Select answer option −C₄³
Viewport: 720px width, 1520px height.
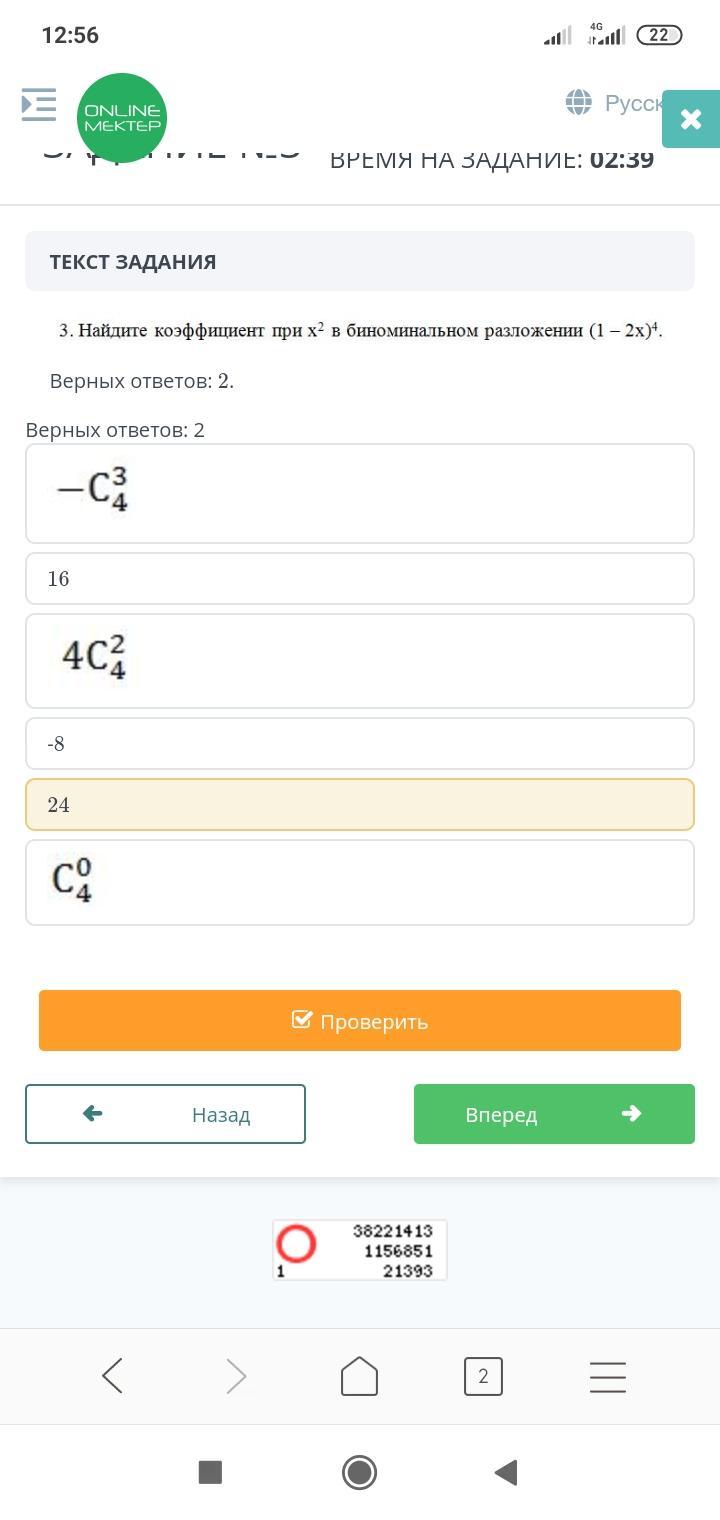(x=360, y=493)
